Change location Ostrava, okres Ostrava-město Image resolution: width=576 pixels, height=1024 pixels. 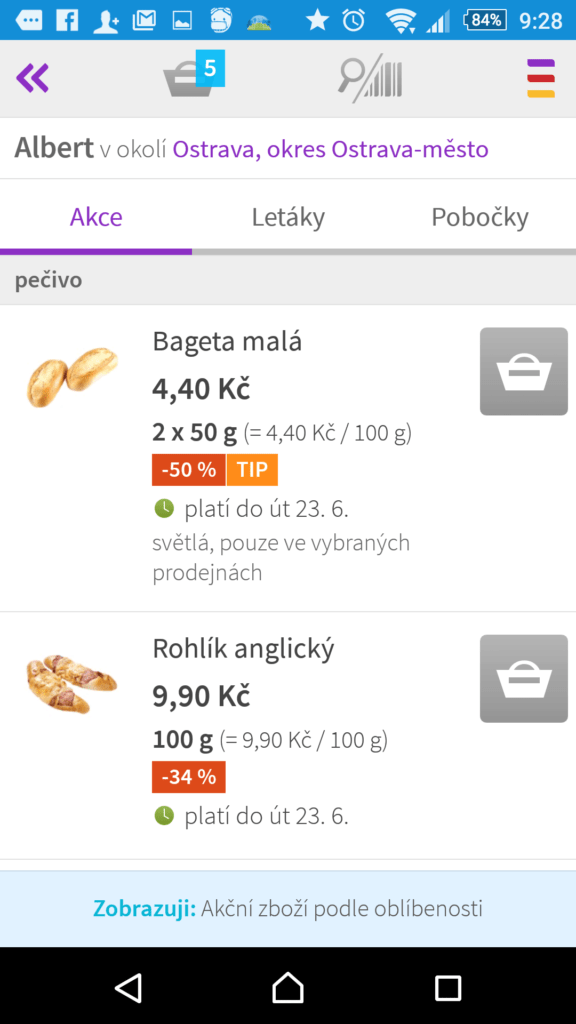pos(330,150)
